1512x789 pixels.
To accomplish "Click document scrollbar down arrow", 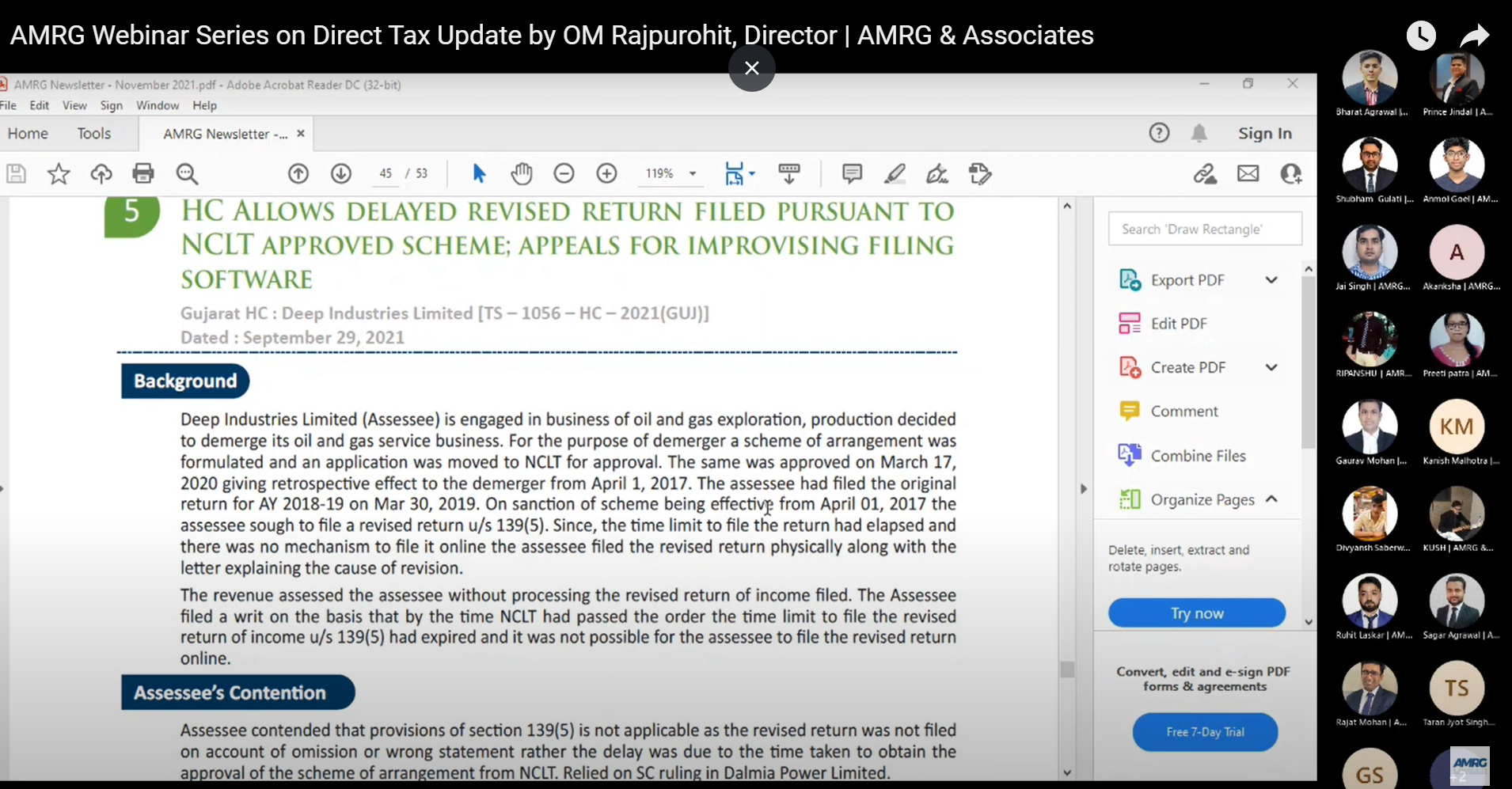I will click(x=1067, y=772).
